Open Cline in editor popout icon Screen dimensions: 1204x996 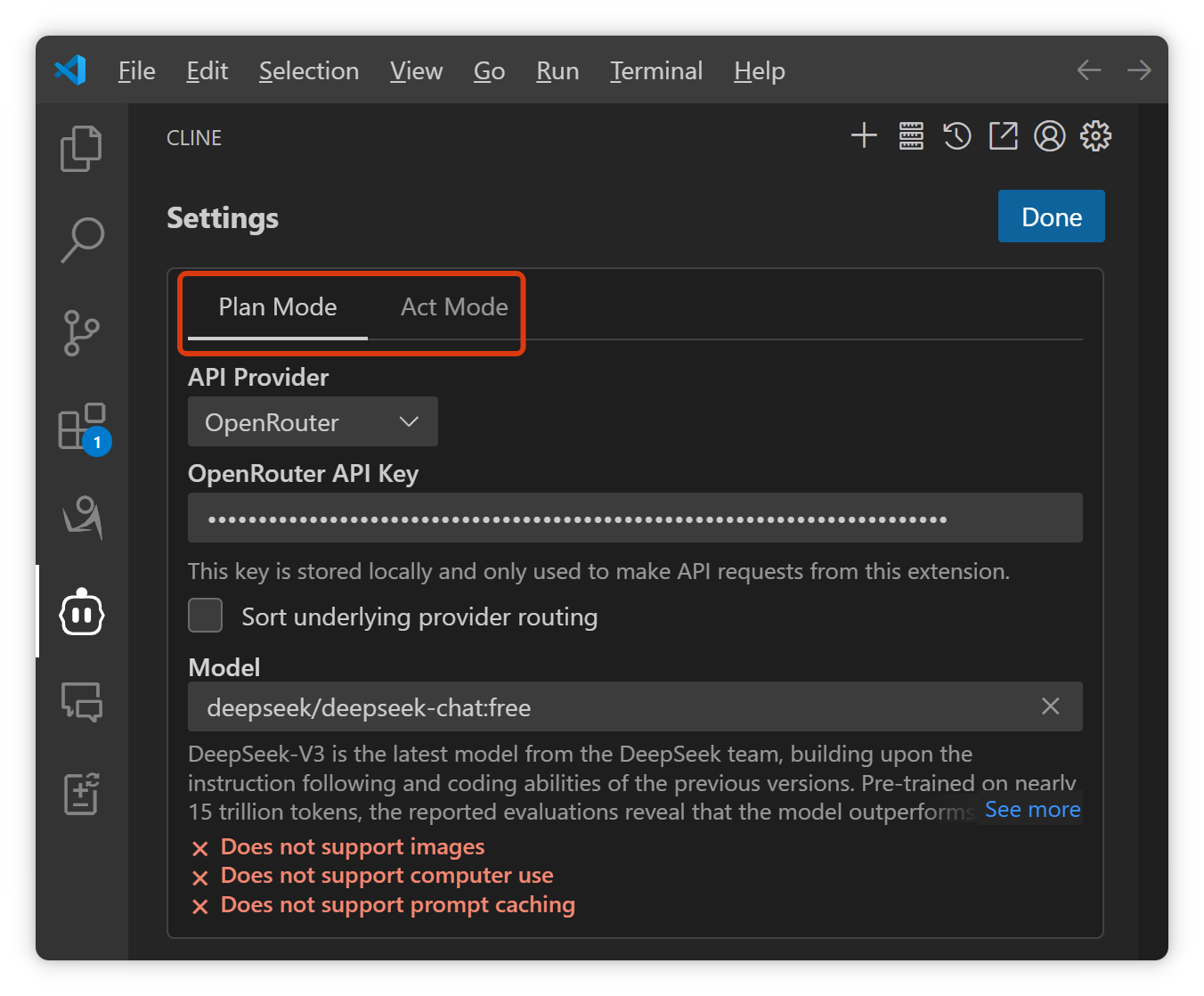tap(1004, 136)
